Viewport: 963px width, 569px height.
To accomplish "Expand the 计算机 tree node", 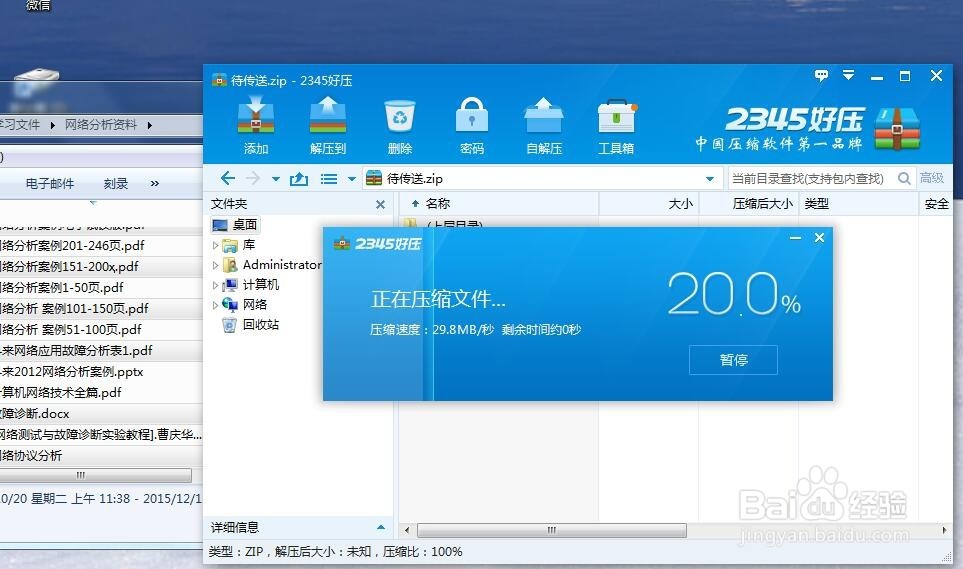I will pos(216,285).
